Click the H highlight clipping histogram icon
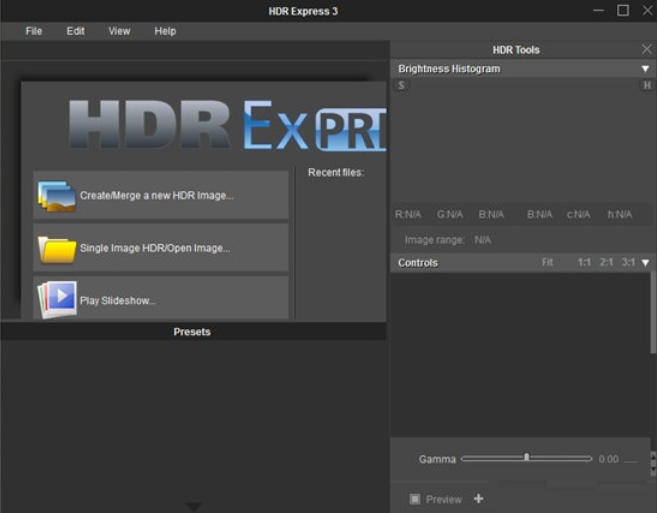The height and width of the screenshot is (513, 657). click(x=646, y=86)
